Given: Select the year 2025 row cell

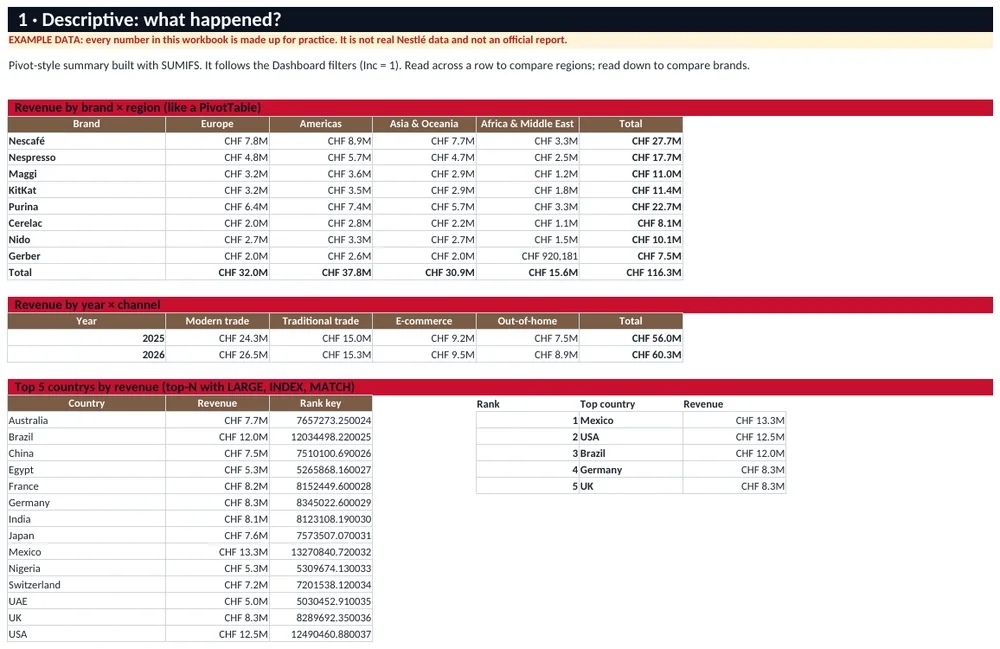Looking at the screenshot, I should [86, 339].
